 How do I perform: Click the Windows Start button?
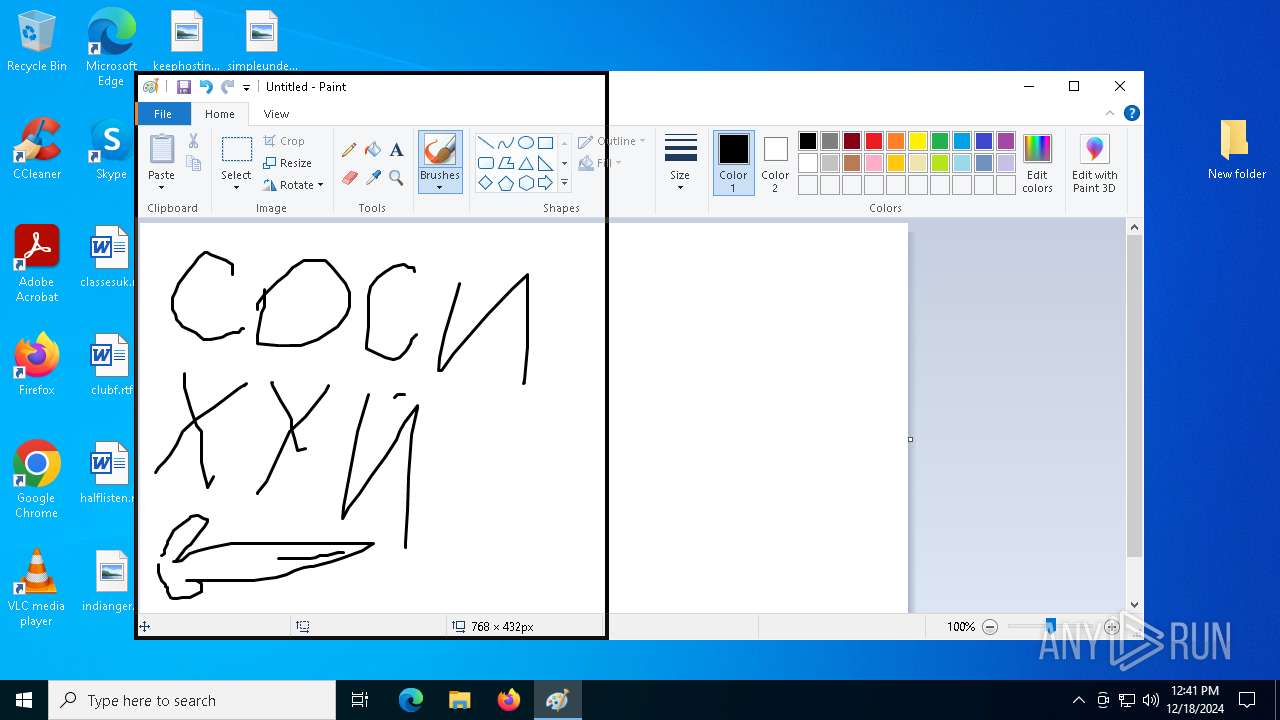coord(24,700)
